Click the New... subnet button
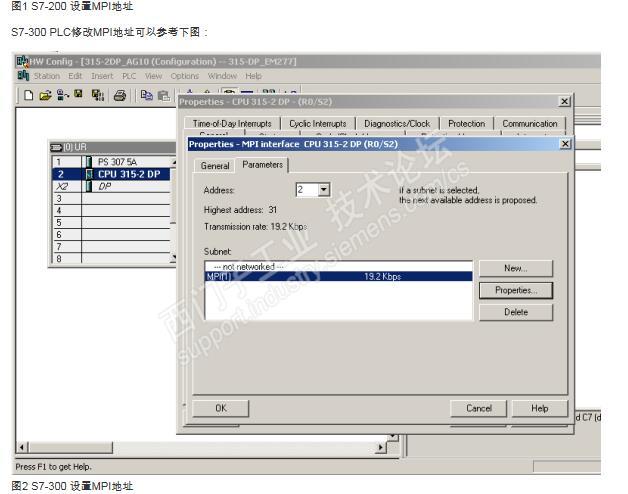 pyautogui.click(x=516, y=268)
